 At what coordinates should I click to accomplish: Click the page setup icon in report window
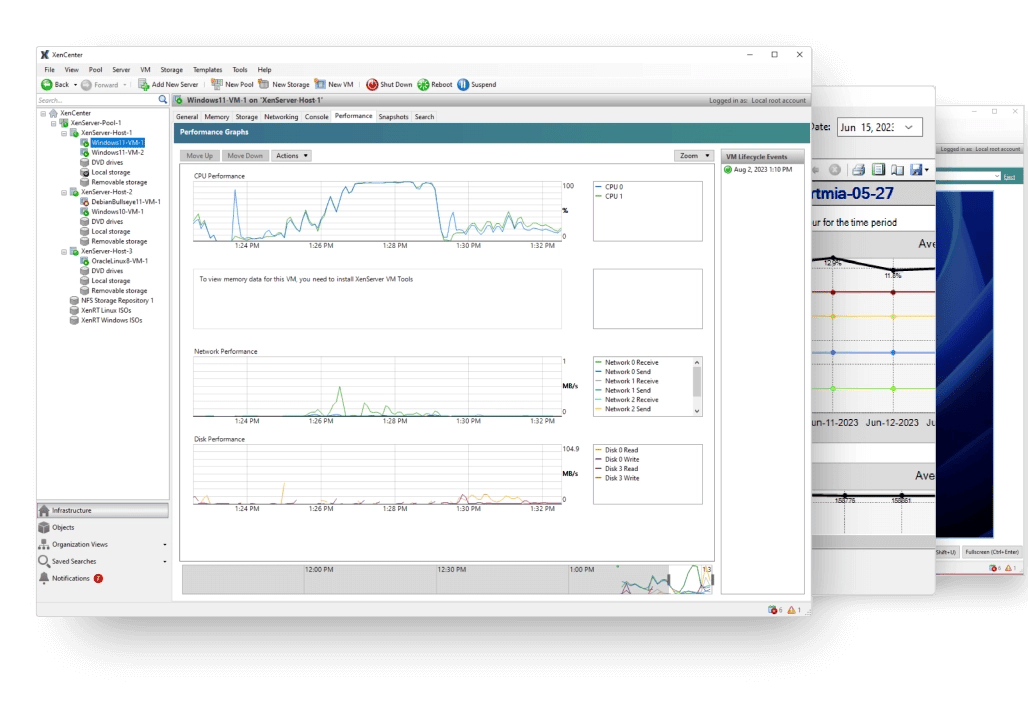[898, 170]
